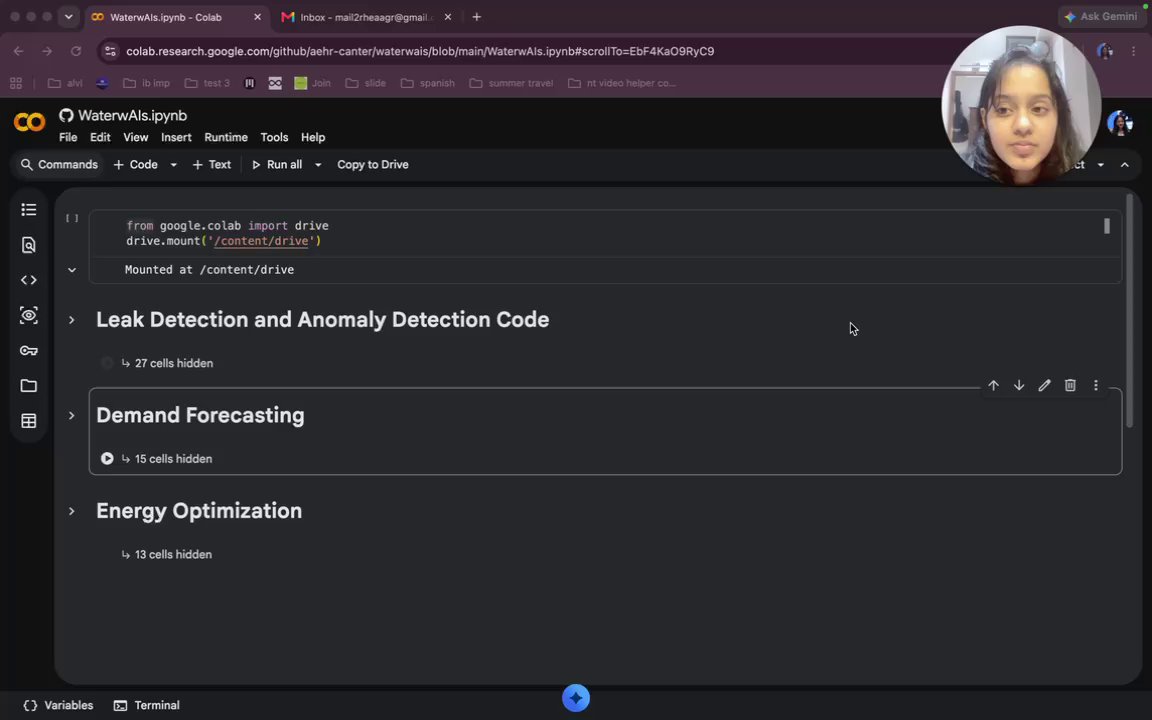Open more cell actions three-dot menu
Screen dimensions: 1152x720
coord(1095,385)
